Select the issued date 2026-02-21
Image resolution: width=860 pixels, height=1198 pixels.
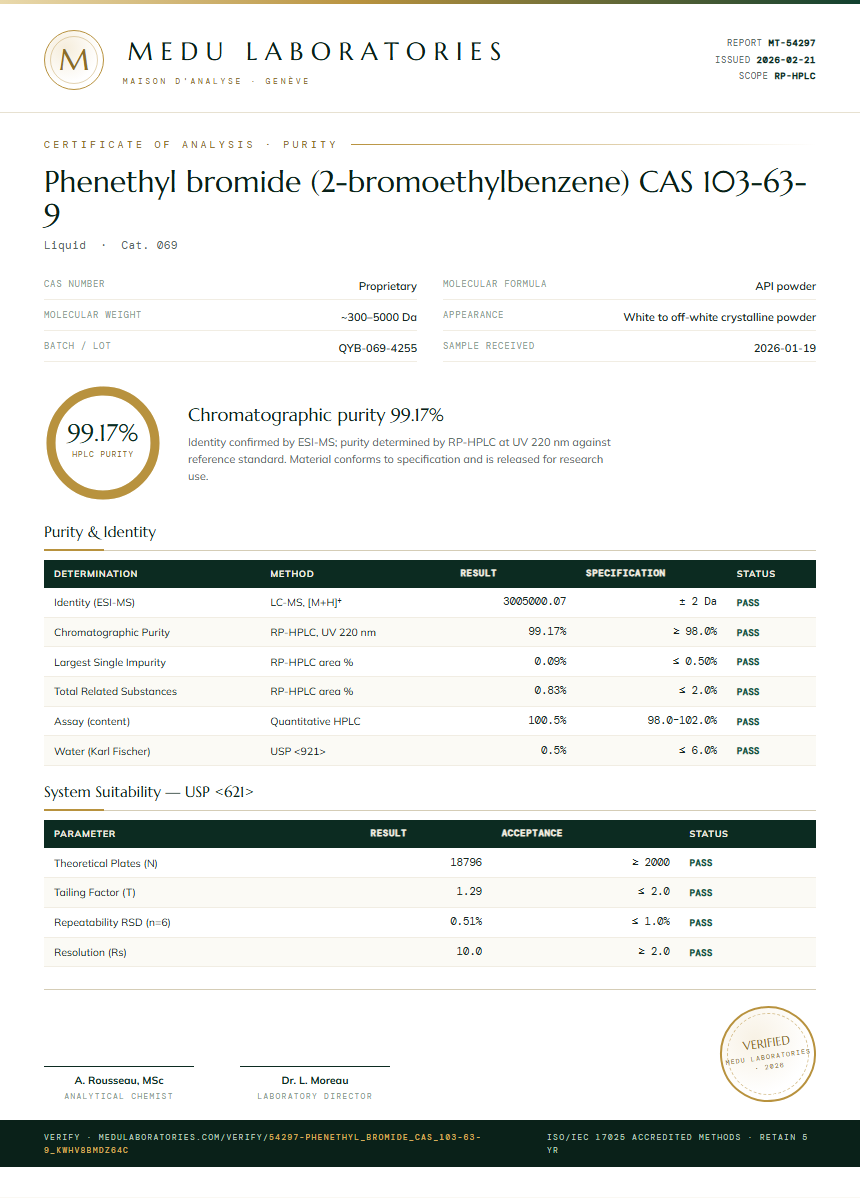(785, 60)
